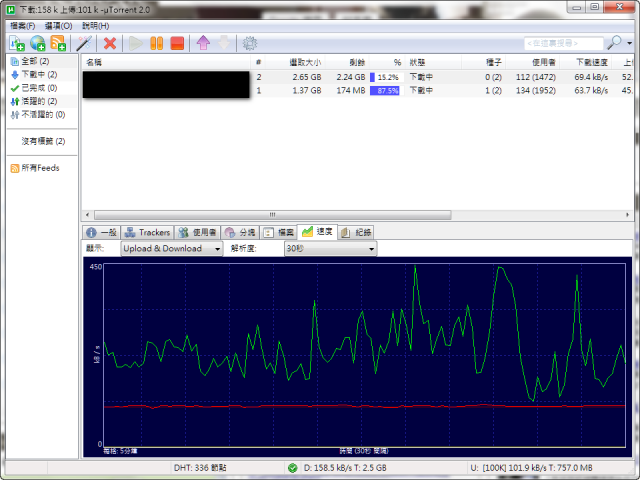Click the 112 (1472) peers cell

536,77
